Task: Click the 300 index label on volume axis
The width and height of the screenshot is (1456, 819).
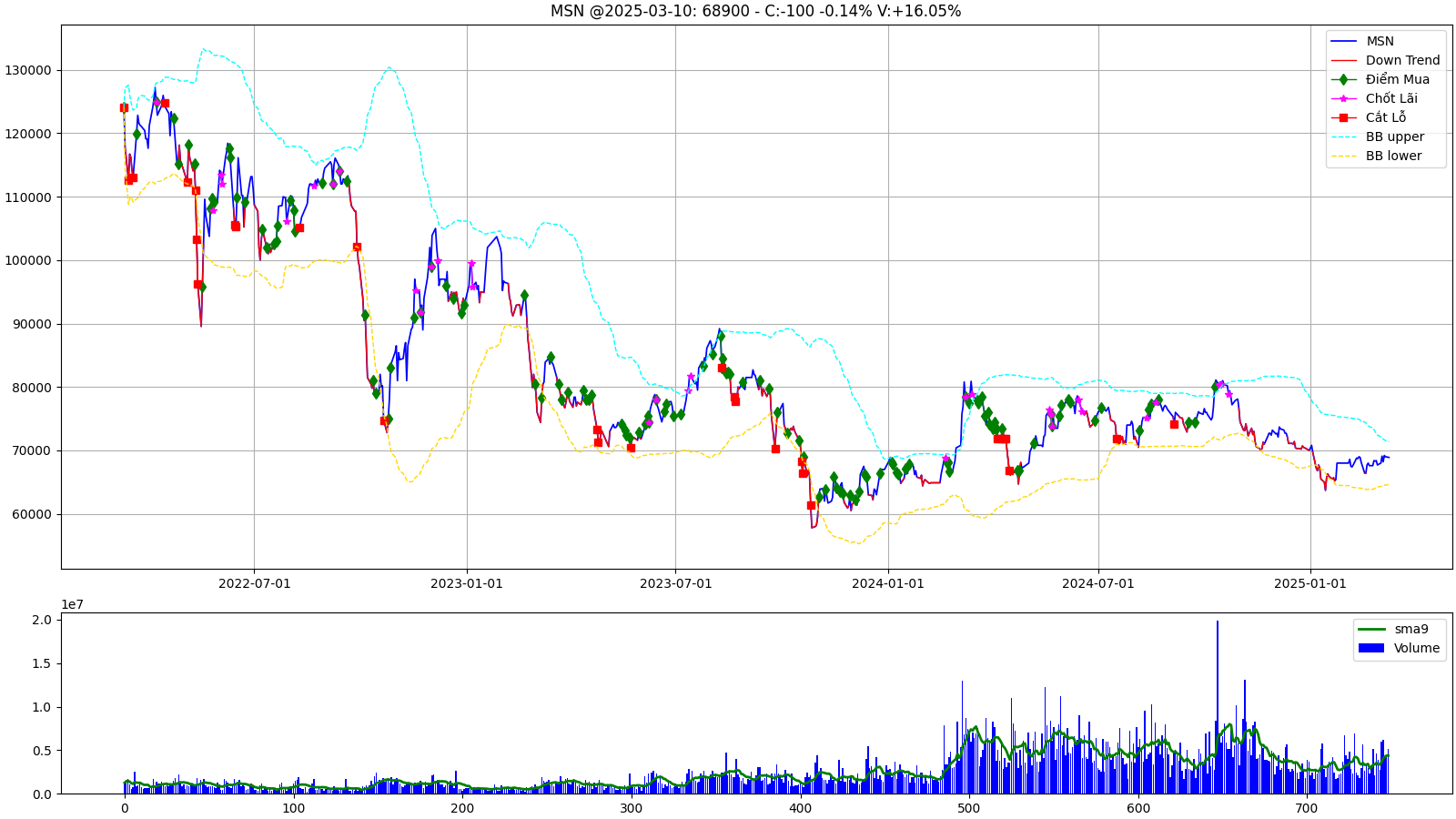Action: (631, 808)
